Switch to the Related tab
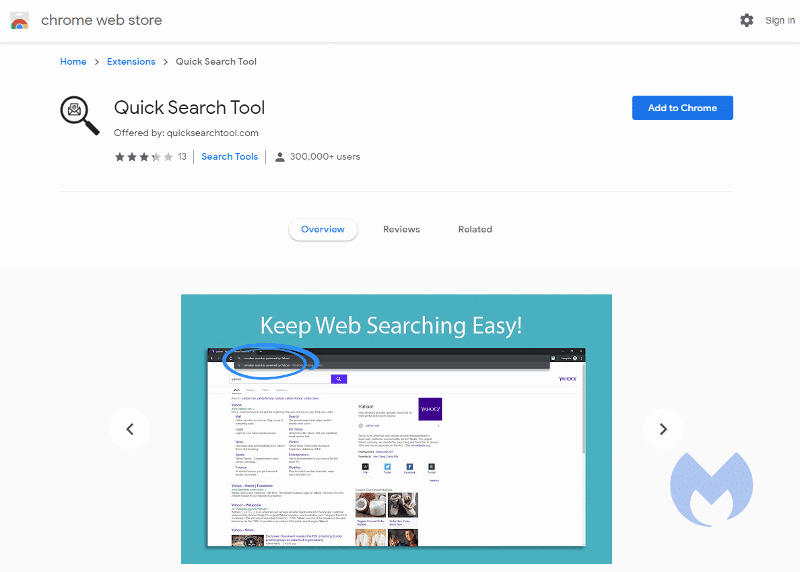This screenshot has height=572, width=800. click(x=475, y=230)
